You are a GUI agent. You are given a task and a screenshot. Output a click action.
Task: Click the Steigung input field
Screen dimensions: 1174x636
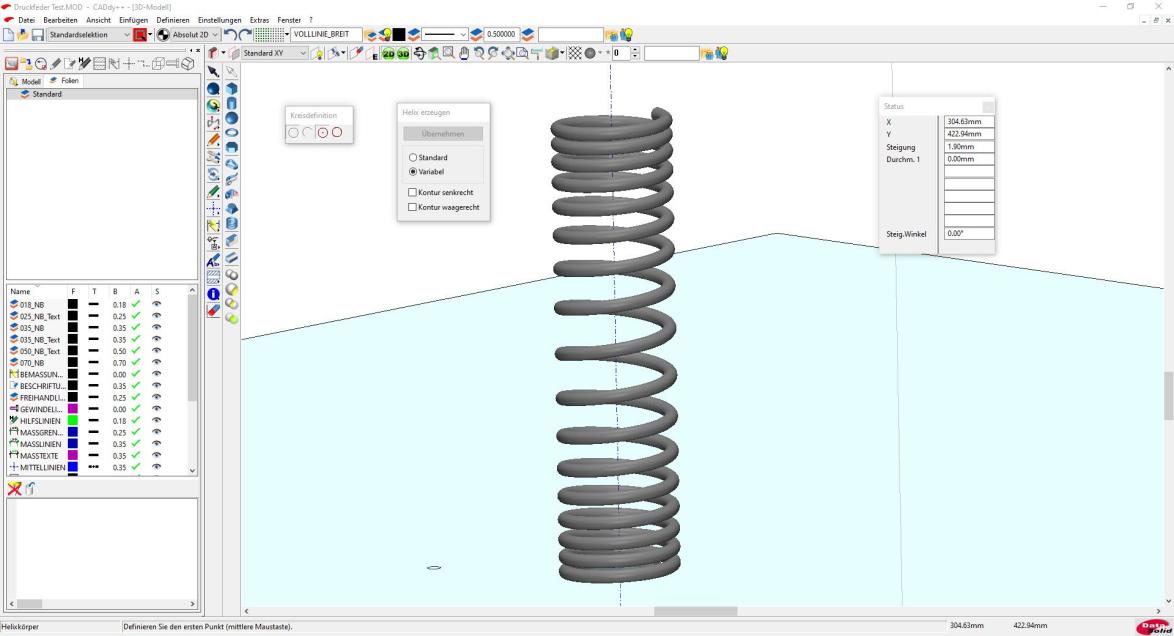(x=969, y=147)
